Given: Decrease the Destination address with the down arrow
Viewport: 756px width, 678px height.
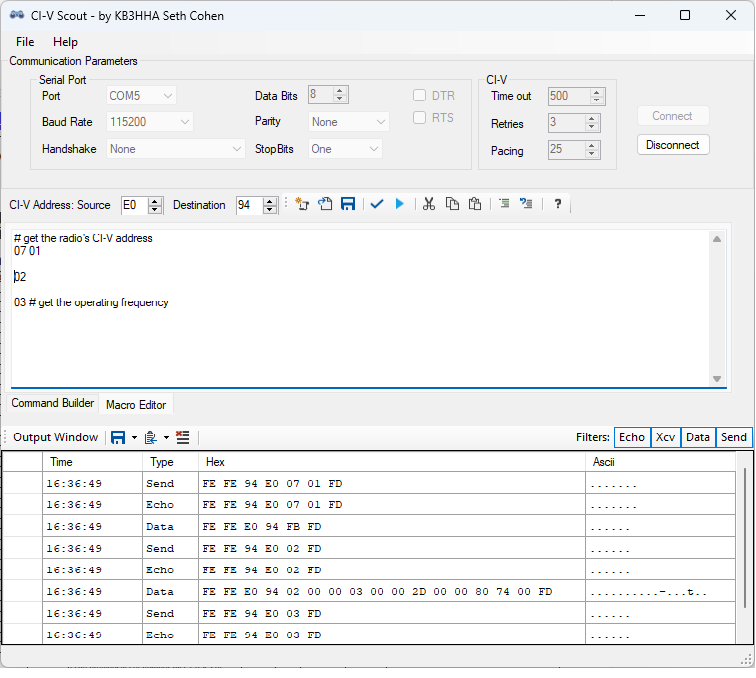Looking at the screenshot, I should coord(270,209).
